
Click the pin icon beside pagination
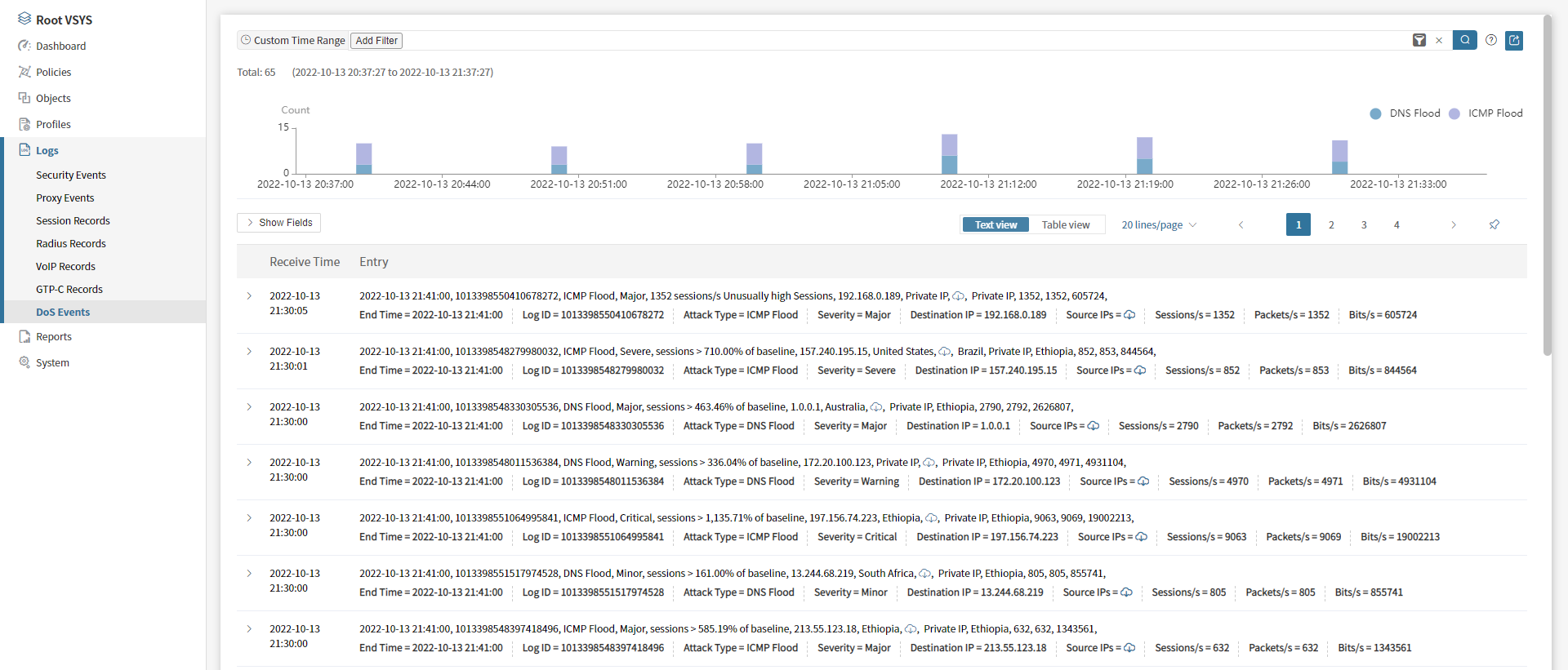click(x=1494, y=224)
